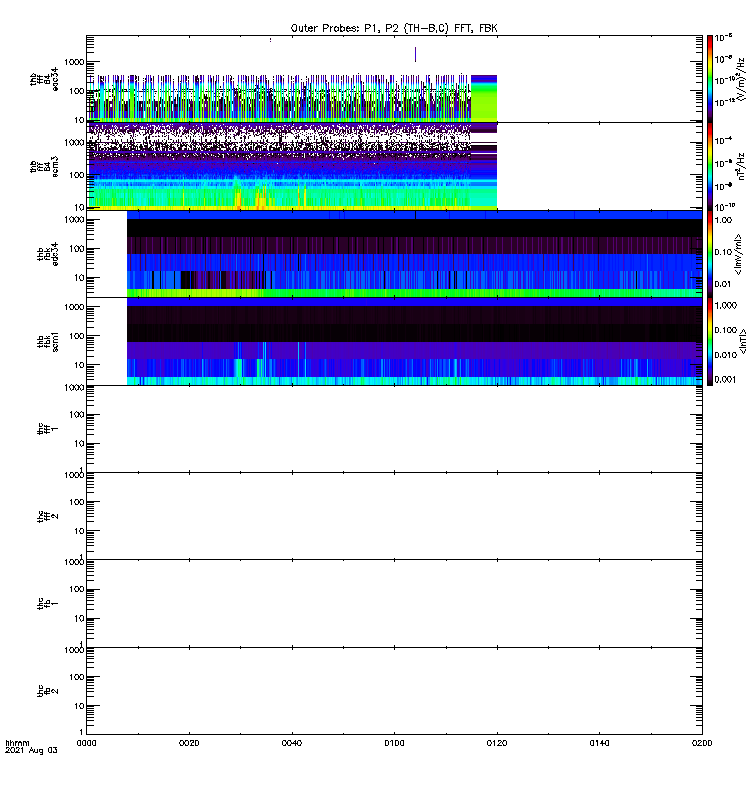Click the thb fff 64 scm3 panel label

click(44, 167)
